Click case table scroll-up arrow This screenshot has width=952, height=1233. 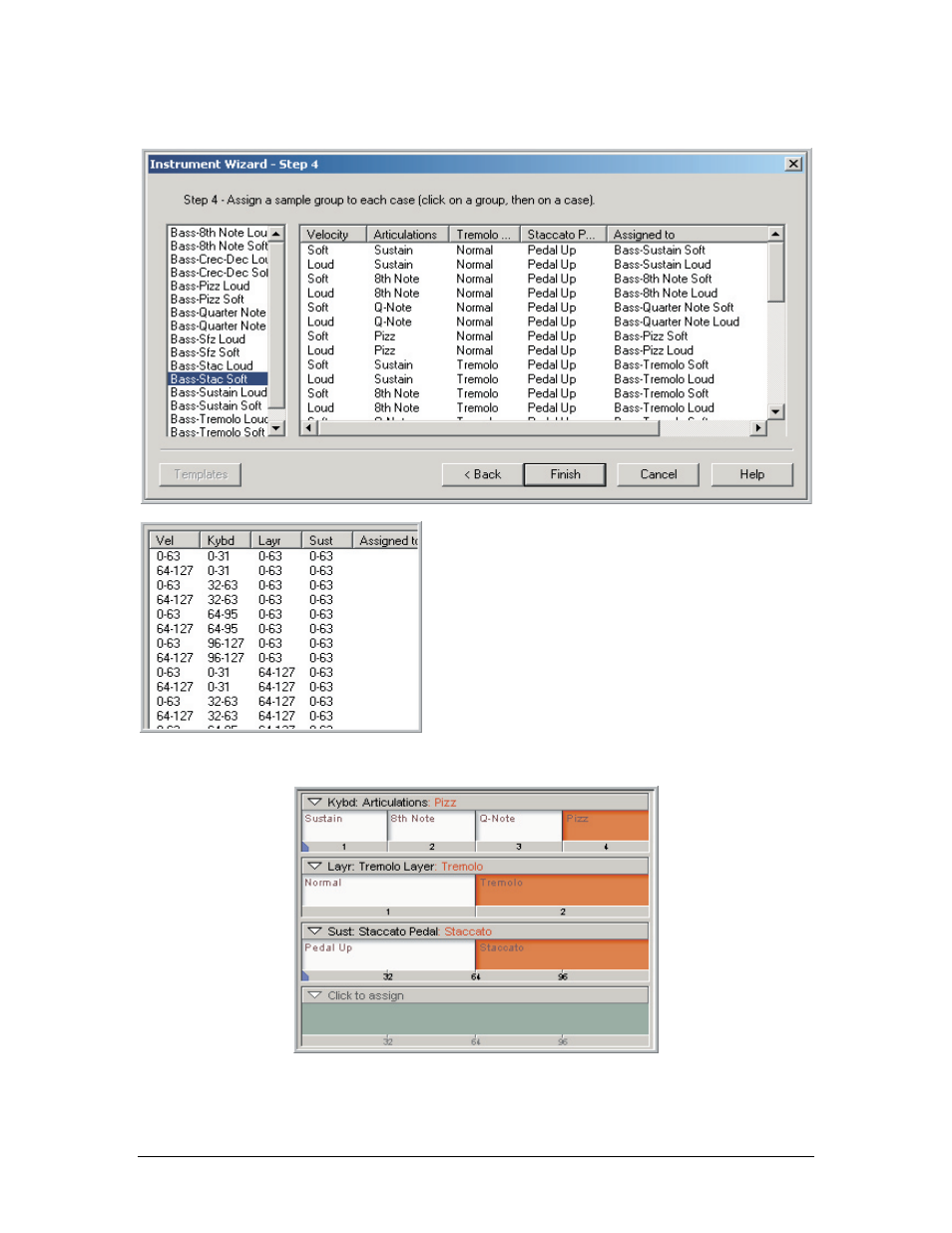click(775, 234)
